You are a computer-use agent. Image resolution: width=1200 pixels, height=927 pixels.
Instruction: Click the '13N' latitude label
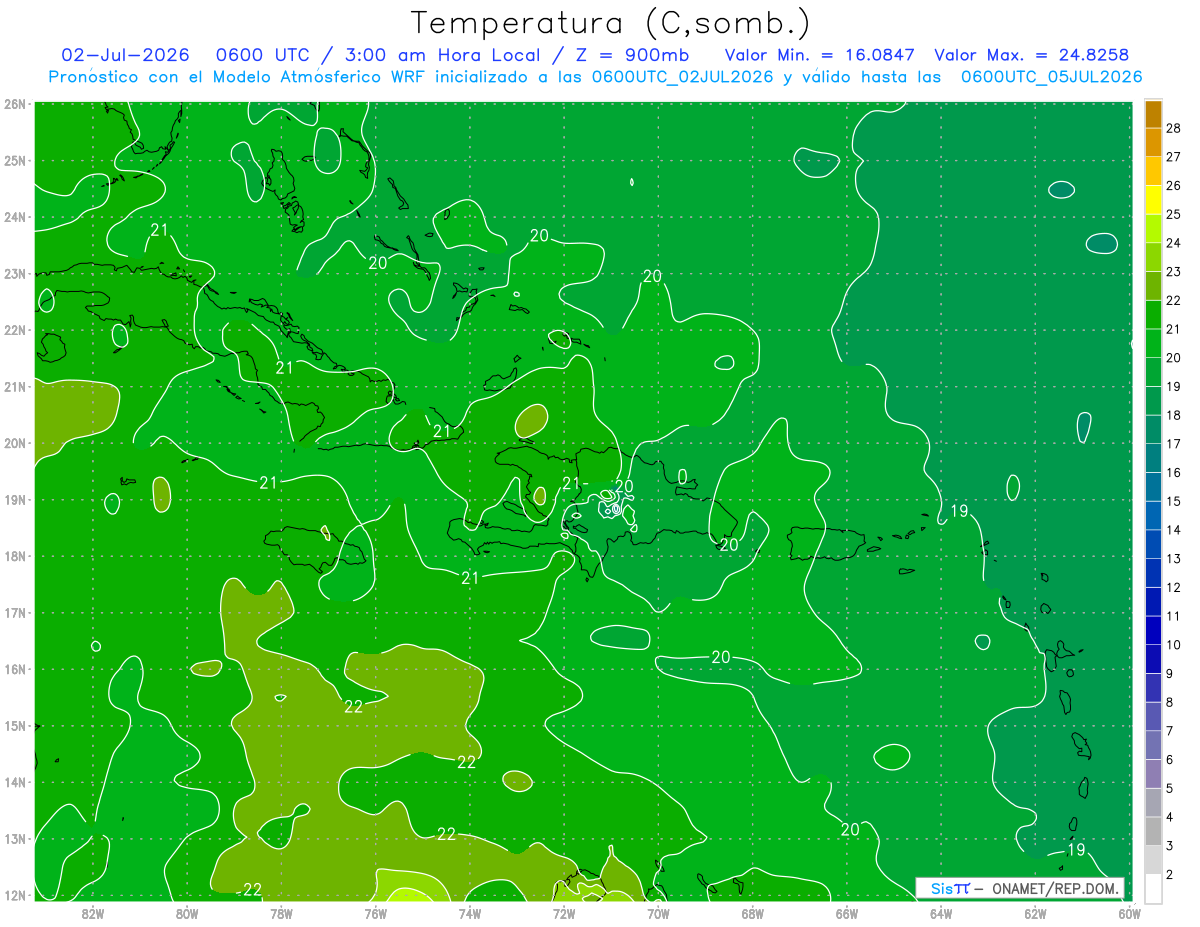tap(15, 838)
